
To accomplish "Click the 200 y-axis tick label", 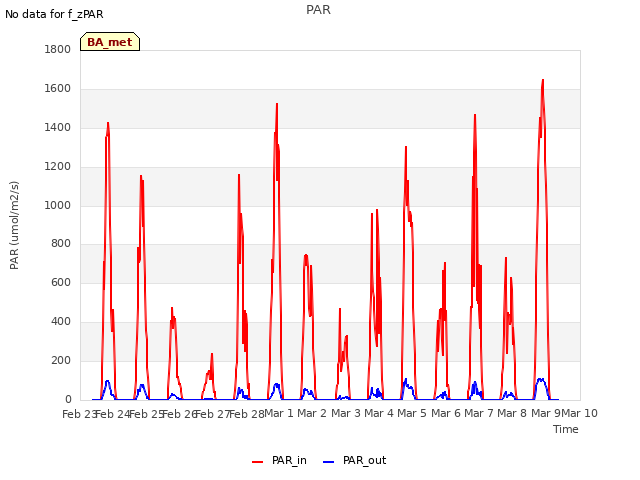I will (x=61, y=360).
